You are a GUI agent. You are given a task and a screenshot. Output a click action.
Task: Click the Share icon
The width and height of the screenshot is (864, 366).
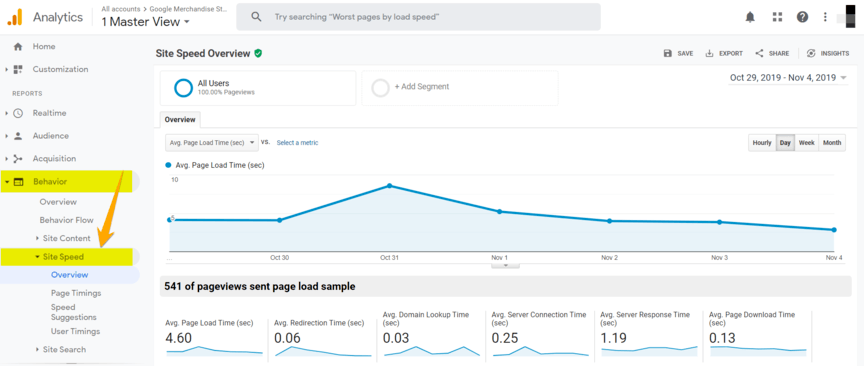(x=759, y=53)
